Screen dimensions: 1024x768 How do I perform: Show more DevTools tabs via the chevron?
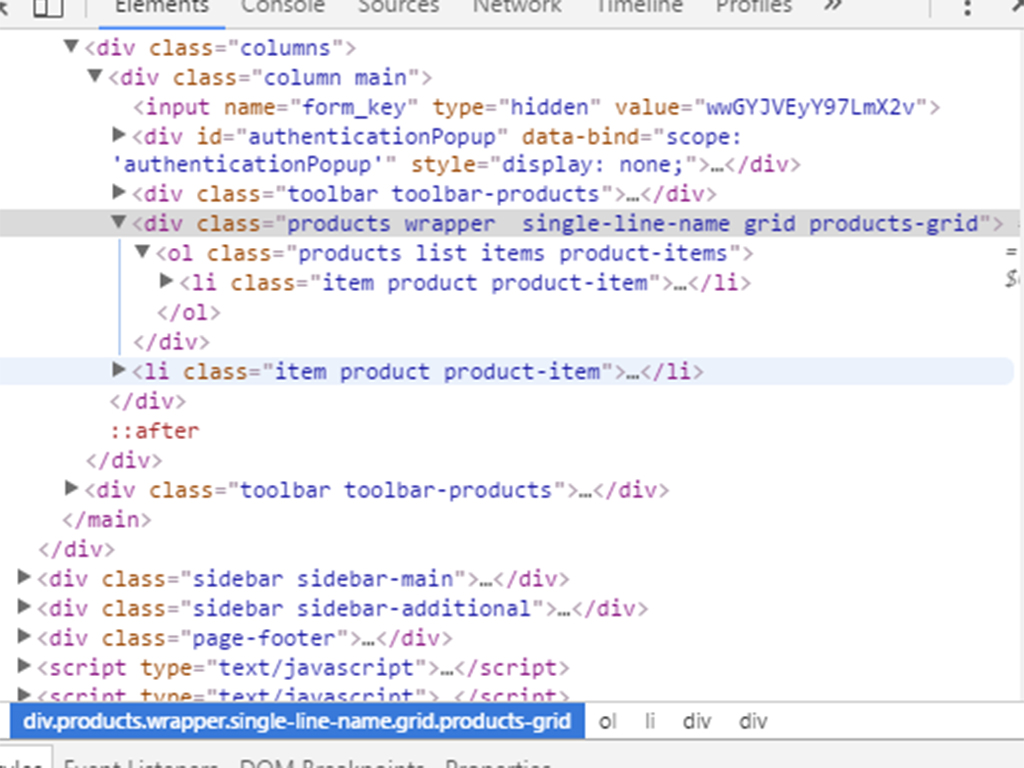832,6
